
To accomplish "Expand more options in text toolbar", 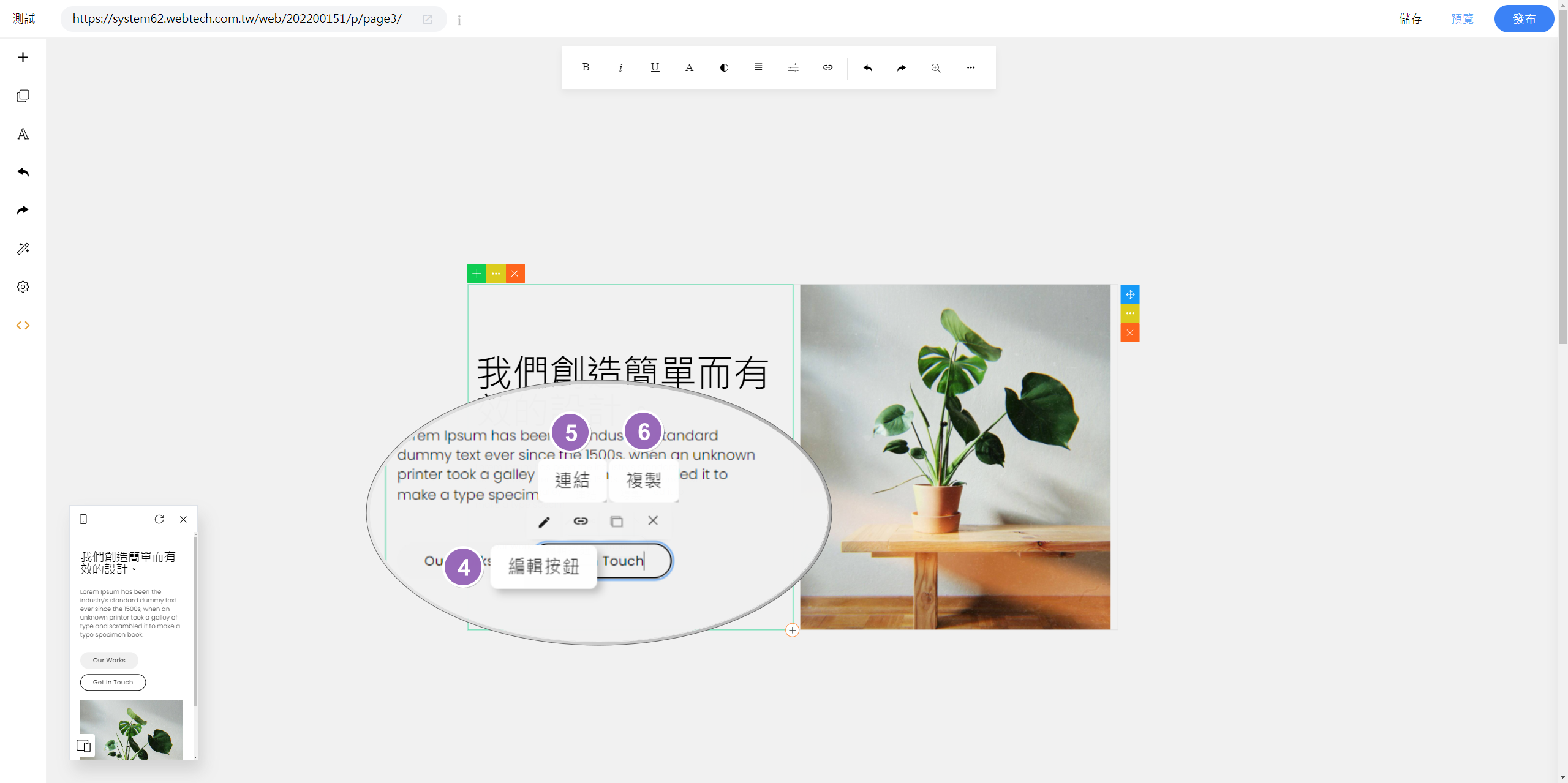I will click(x=970, y=67).
